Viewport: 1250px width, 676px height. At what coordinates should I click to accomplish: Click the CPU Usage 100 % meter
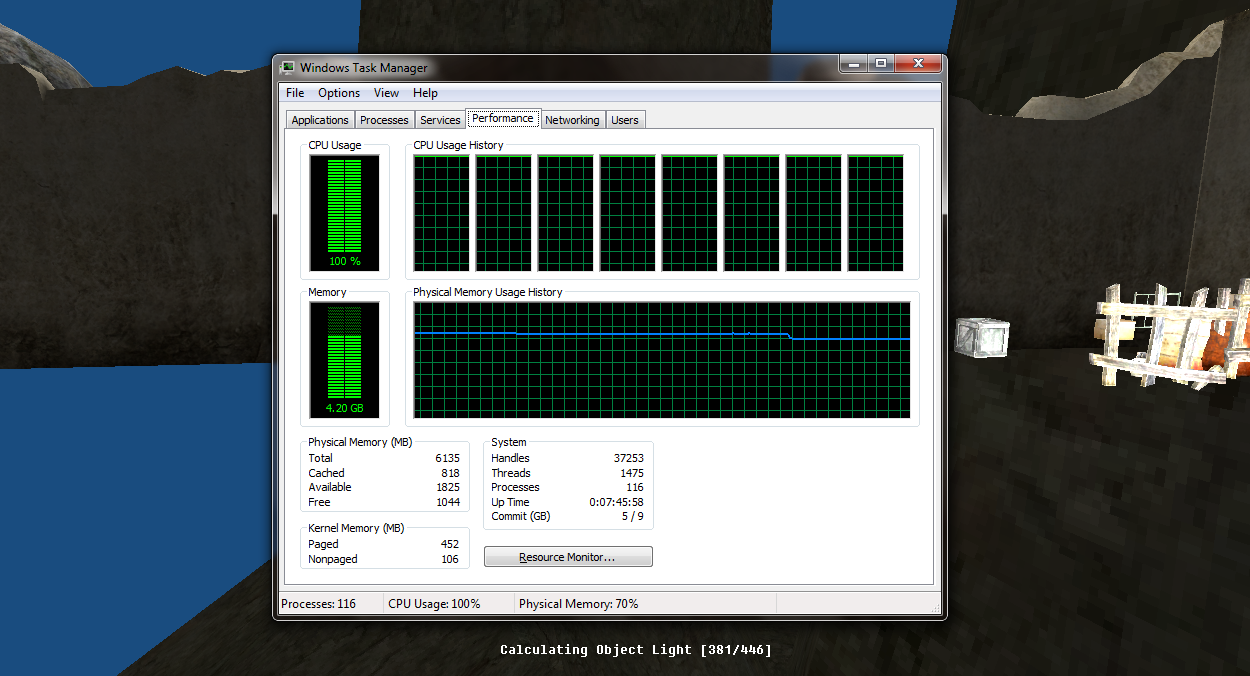click(345, 212)
